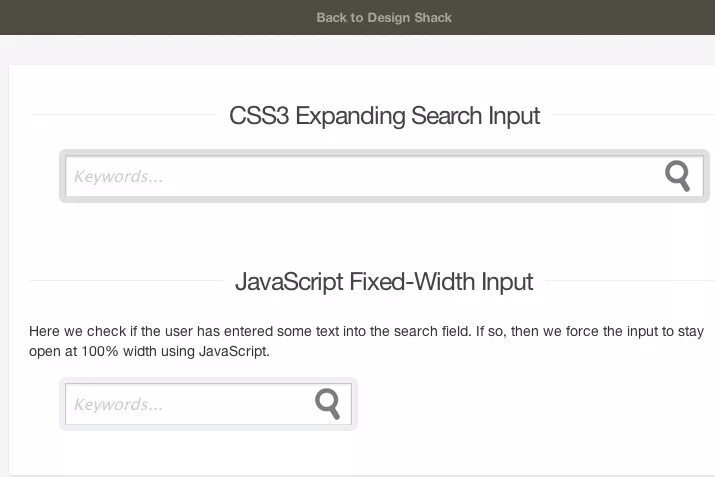Click the JavaScript Fixed-Width Input heading

(384, 282)
